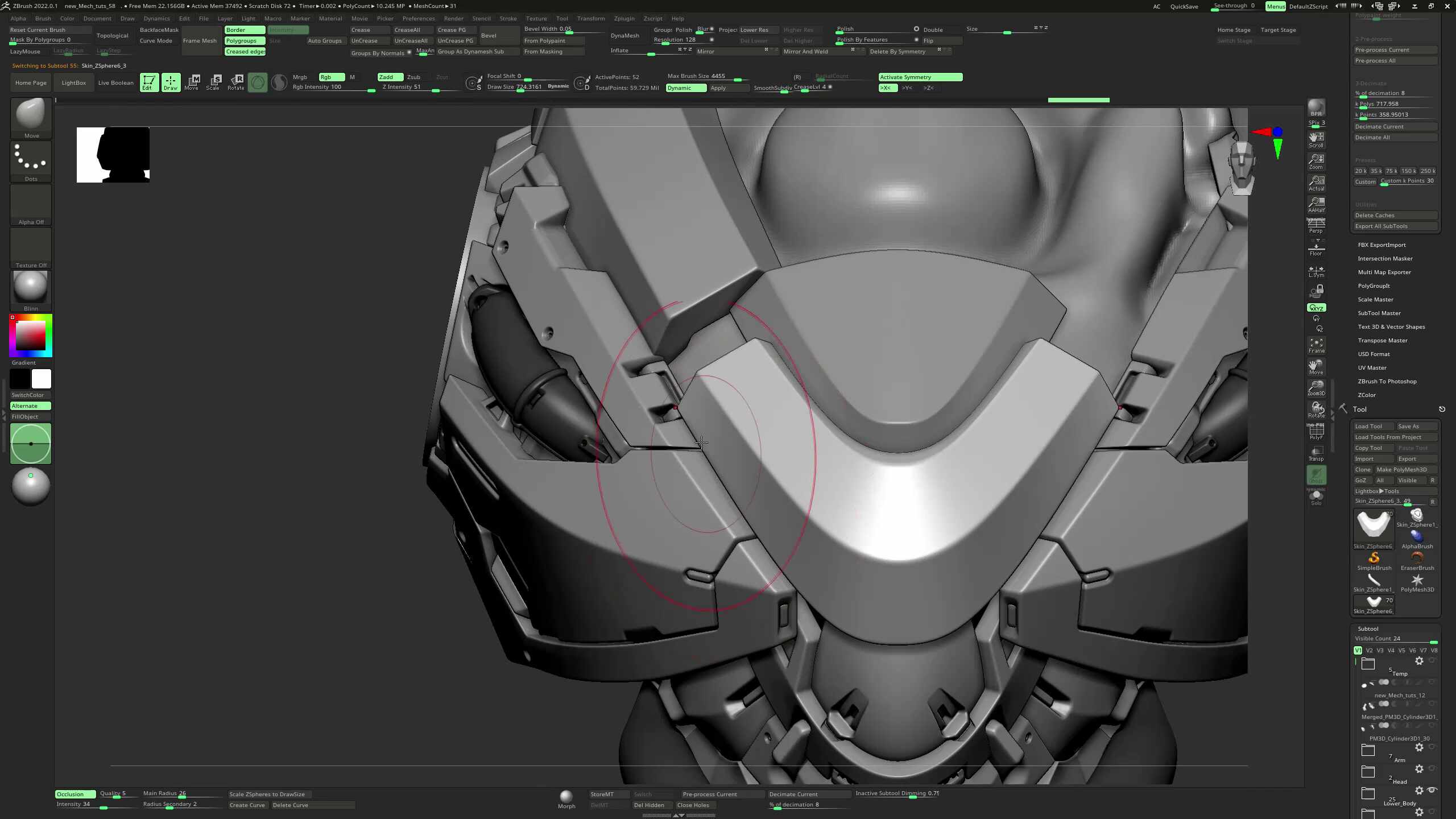The width and height of the screenshot is (1456, 819).
Task: Expand the Subtool palette section
Action: (1368, 628)
